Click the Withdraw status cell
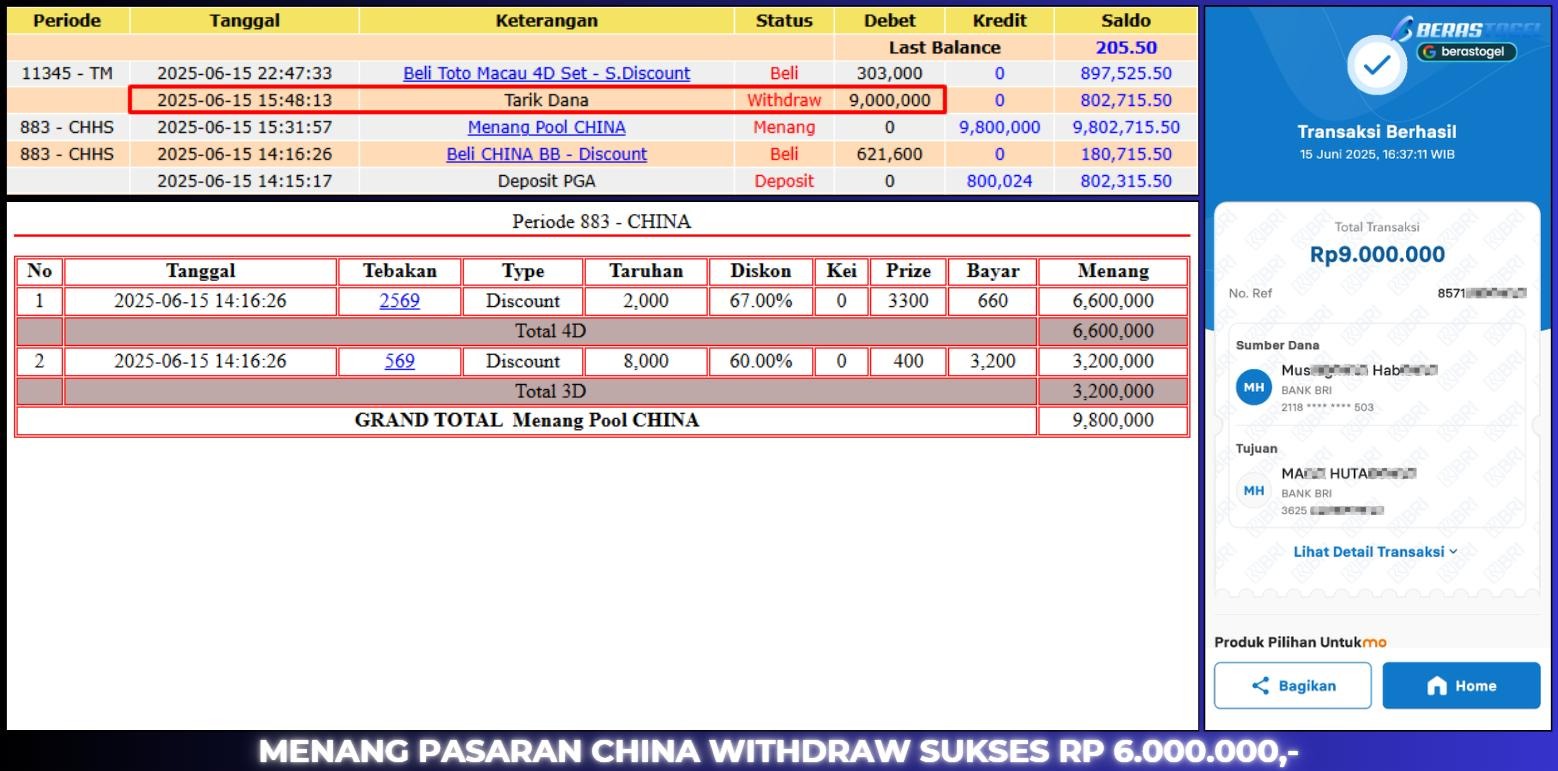This screenshot has height=771, width=1558. 784,100
